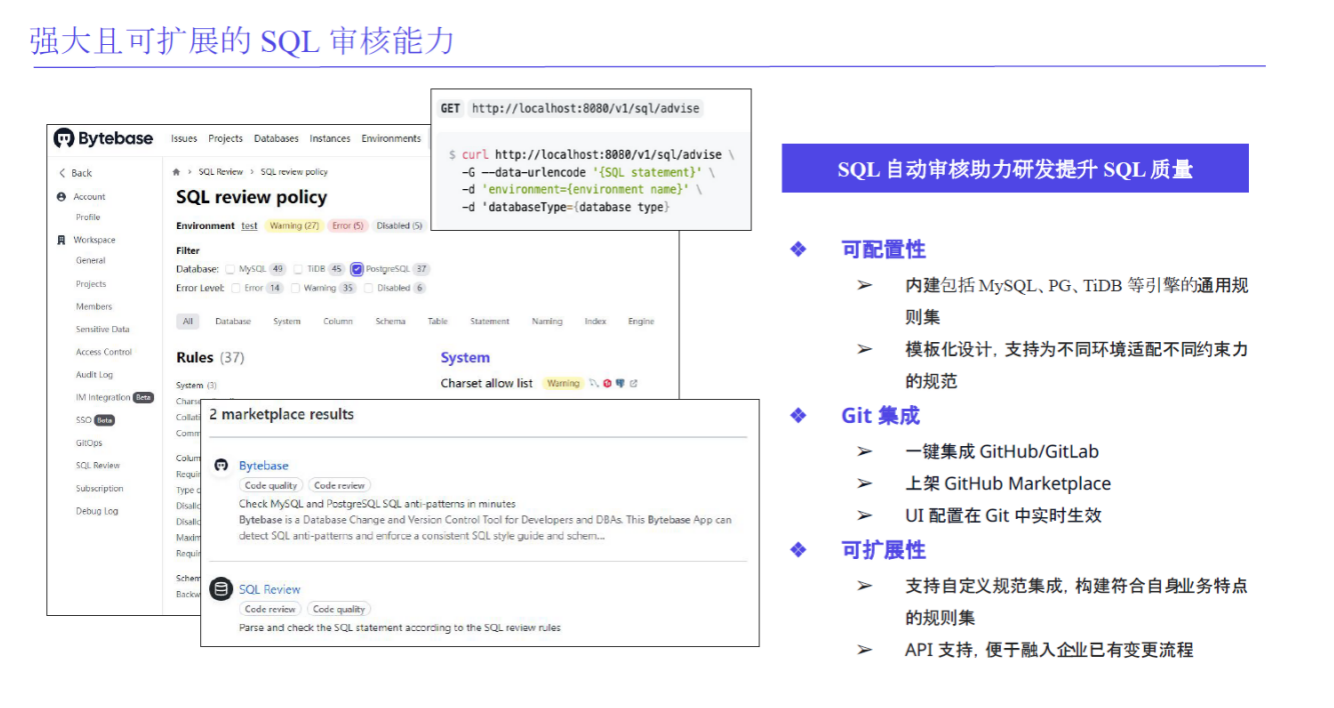The image size is (1334, 708).
Task: Open Access Control in the sidebar
Action: pos(104,352)
